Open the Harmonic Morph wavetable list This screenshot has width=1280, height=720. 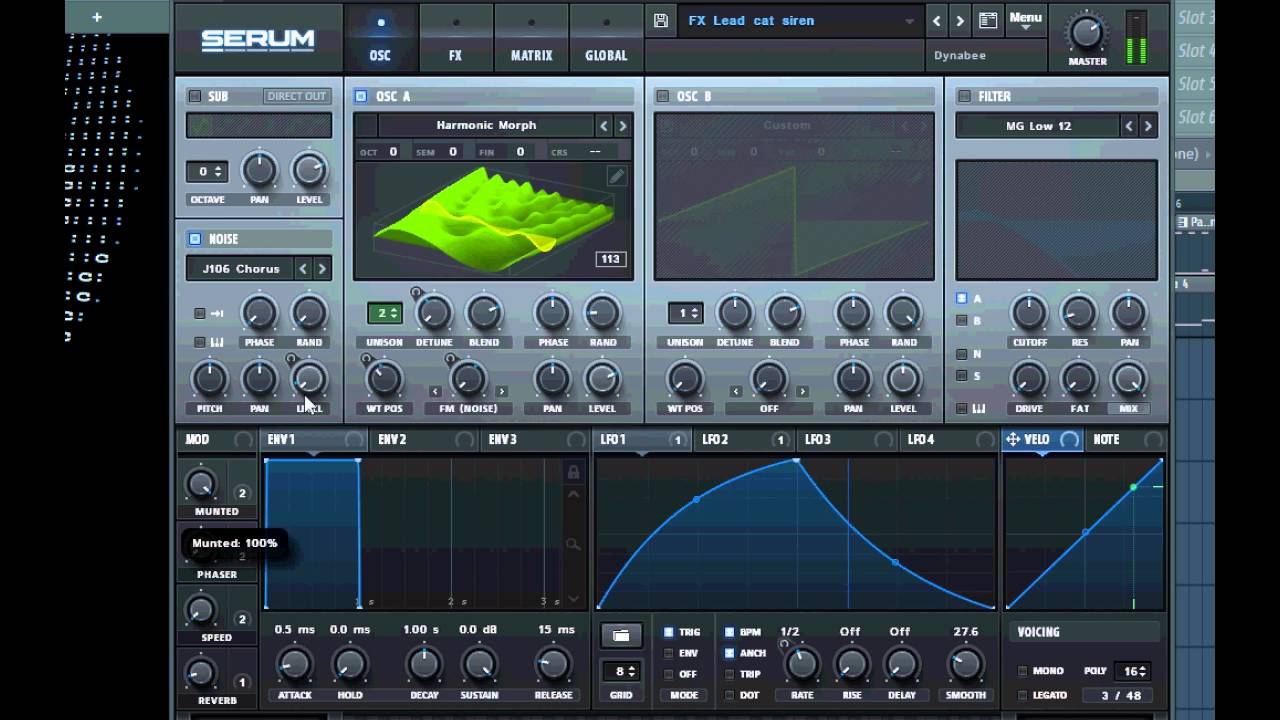coord(486,125)
